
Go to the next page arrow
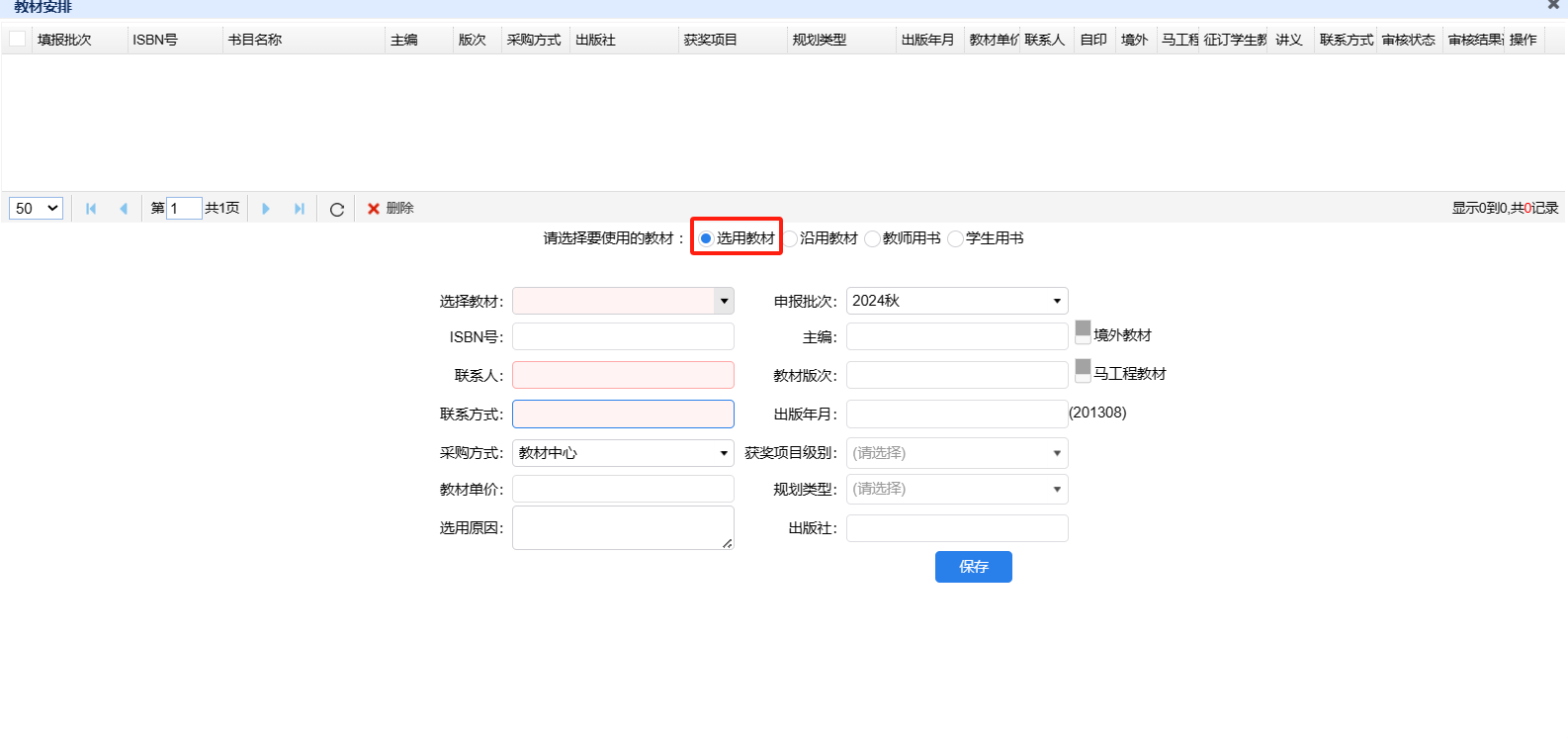tap(266, 209)
